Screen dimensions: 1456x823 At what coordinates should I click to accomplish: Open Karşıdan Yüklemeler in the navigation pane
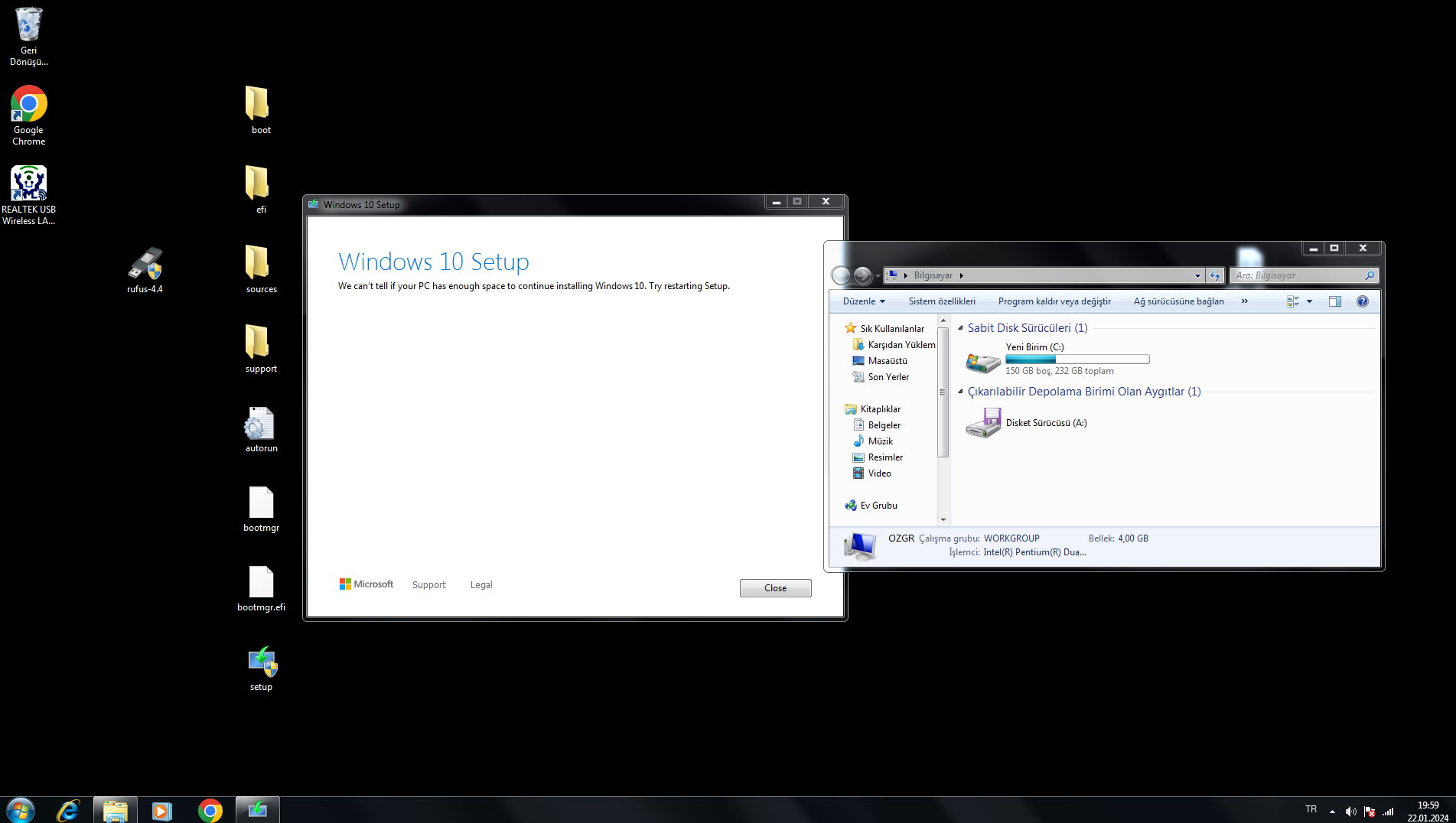tap(894, 345)
